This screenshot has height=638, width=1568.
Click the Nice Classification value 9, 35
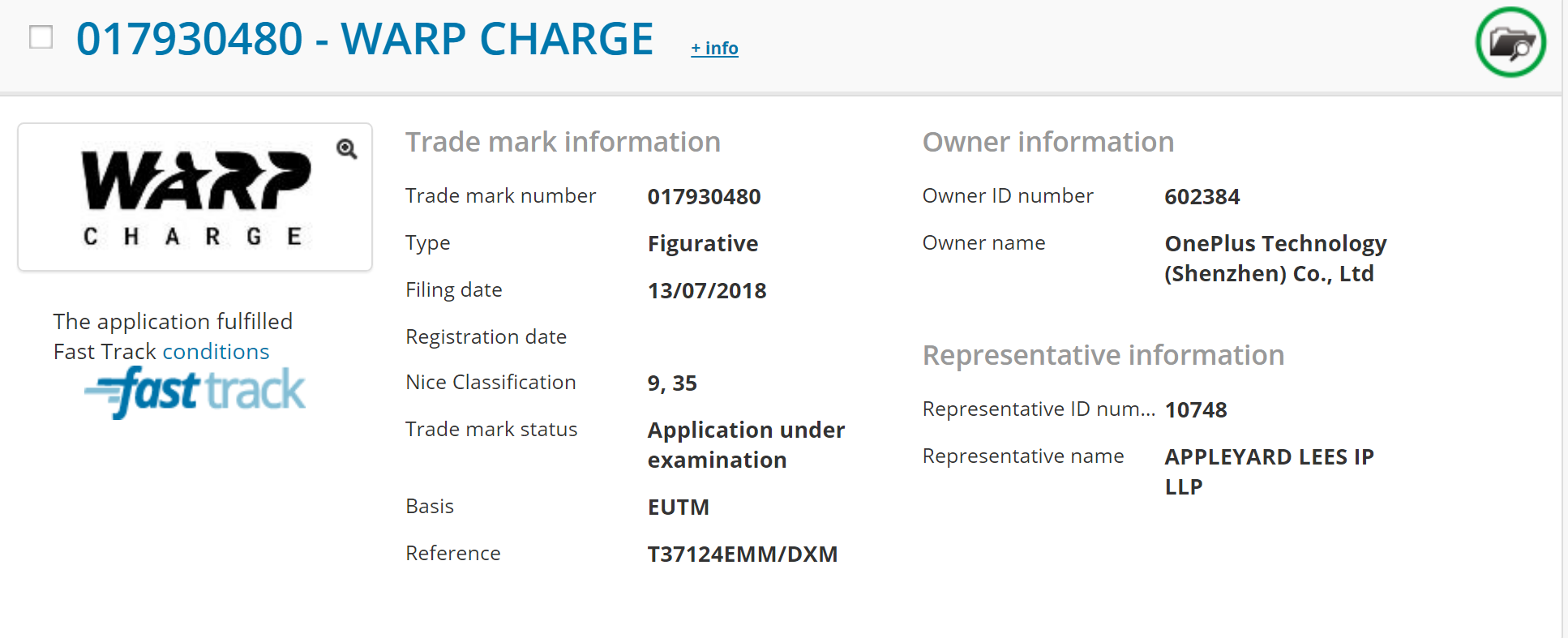point(672,383)
